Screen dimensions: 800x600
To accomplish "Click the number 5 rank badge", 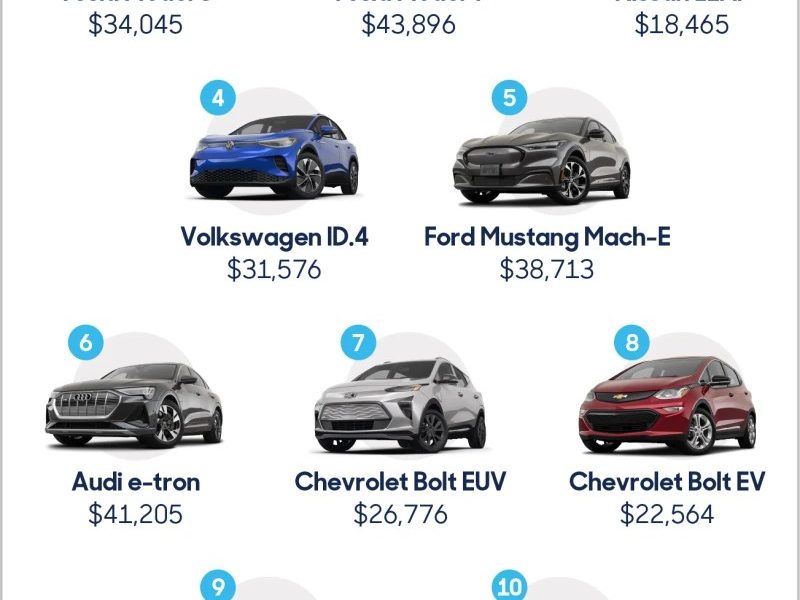I will pos(509,97).
